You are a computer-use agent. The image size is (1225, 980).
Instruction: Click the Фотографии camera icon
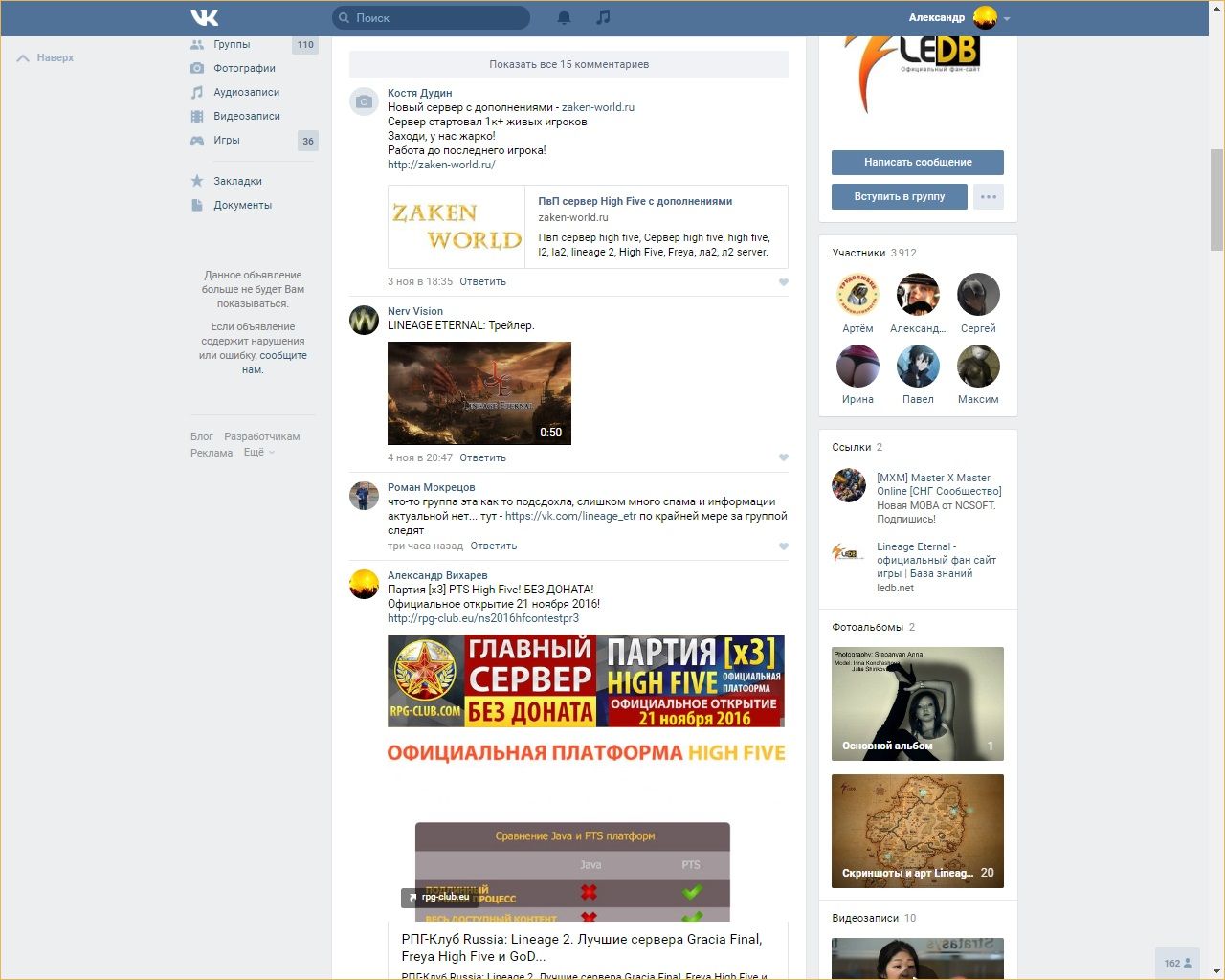[x=197, y=68]
